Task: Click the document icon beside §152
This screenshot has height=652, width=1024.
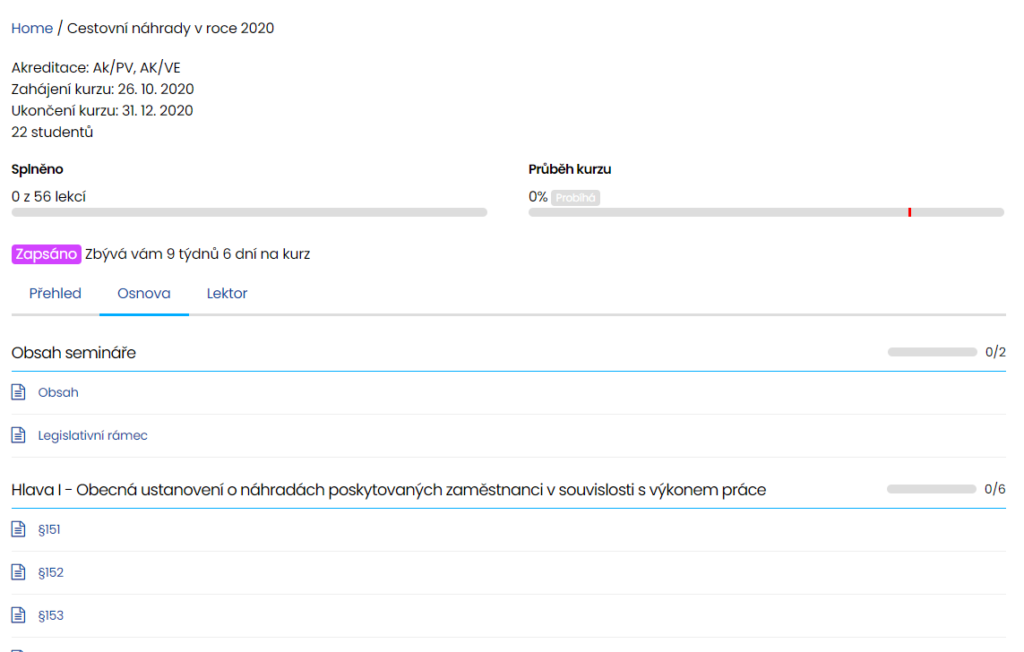Action: (18, 573)
